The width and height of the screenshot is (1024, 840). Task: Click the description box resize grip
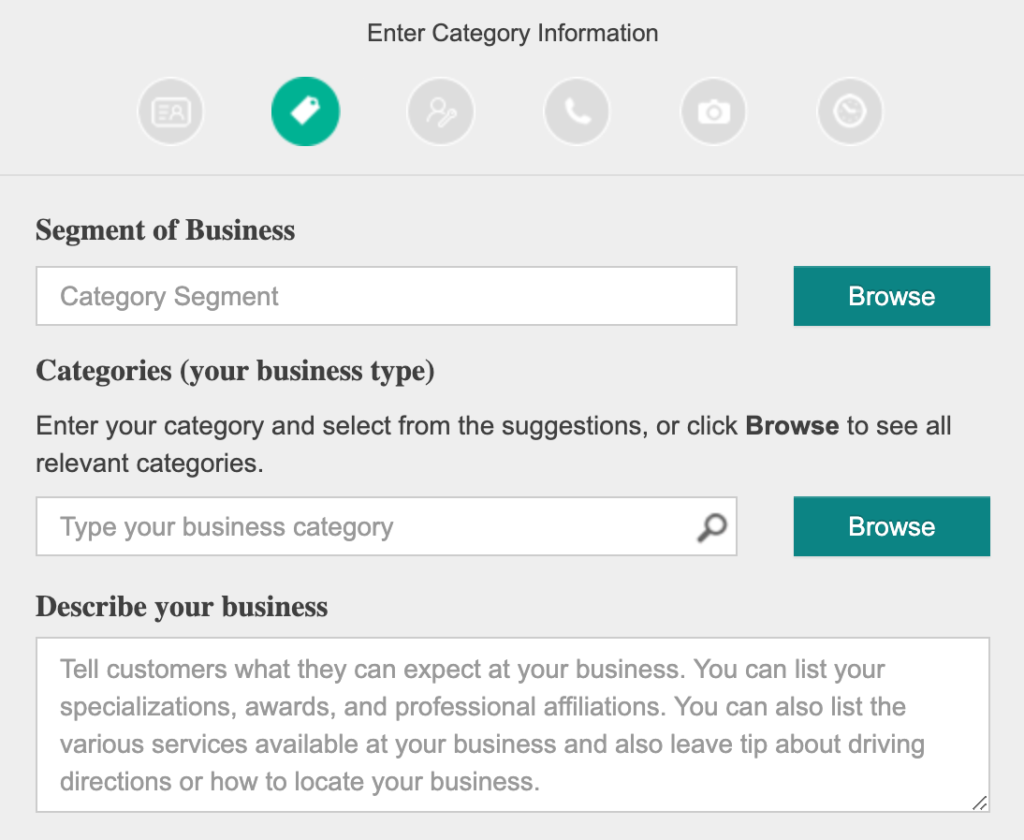979,803
